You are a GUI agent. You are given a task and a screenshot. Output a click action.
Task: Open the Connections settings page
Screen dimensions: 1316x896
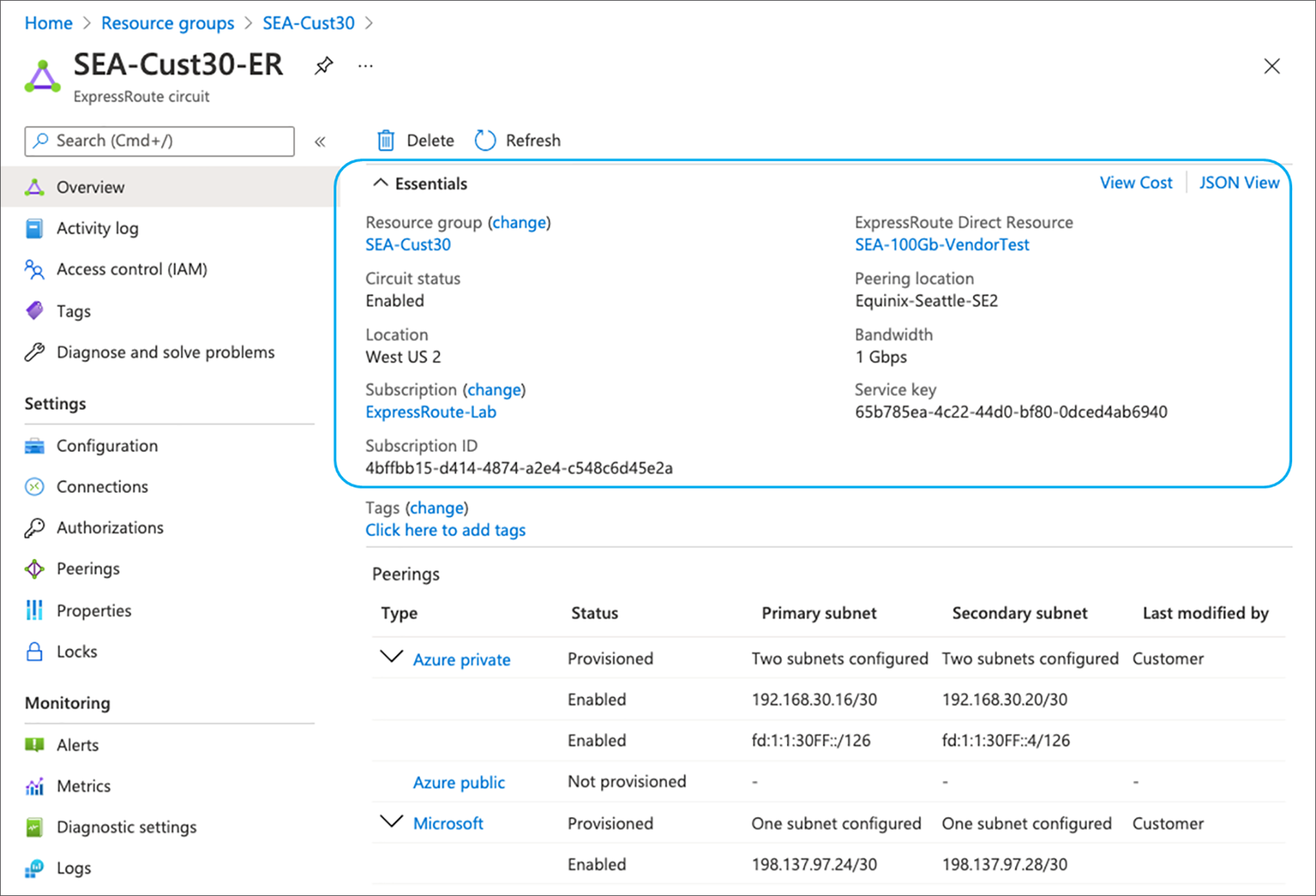click(x=102, y=487)
